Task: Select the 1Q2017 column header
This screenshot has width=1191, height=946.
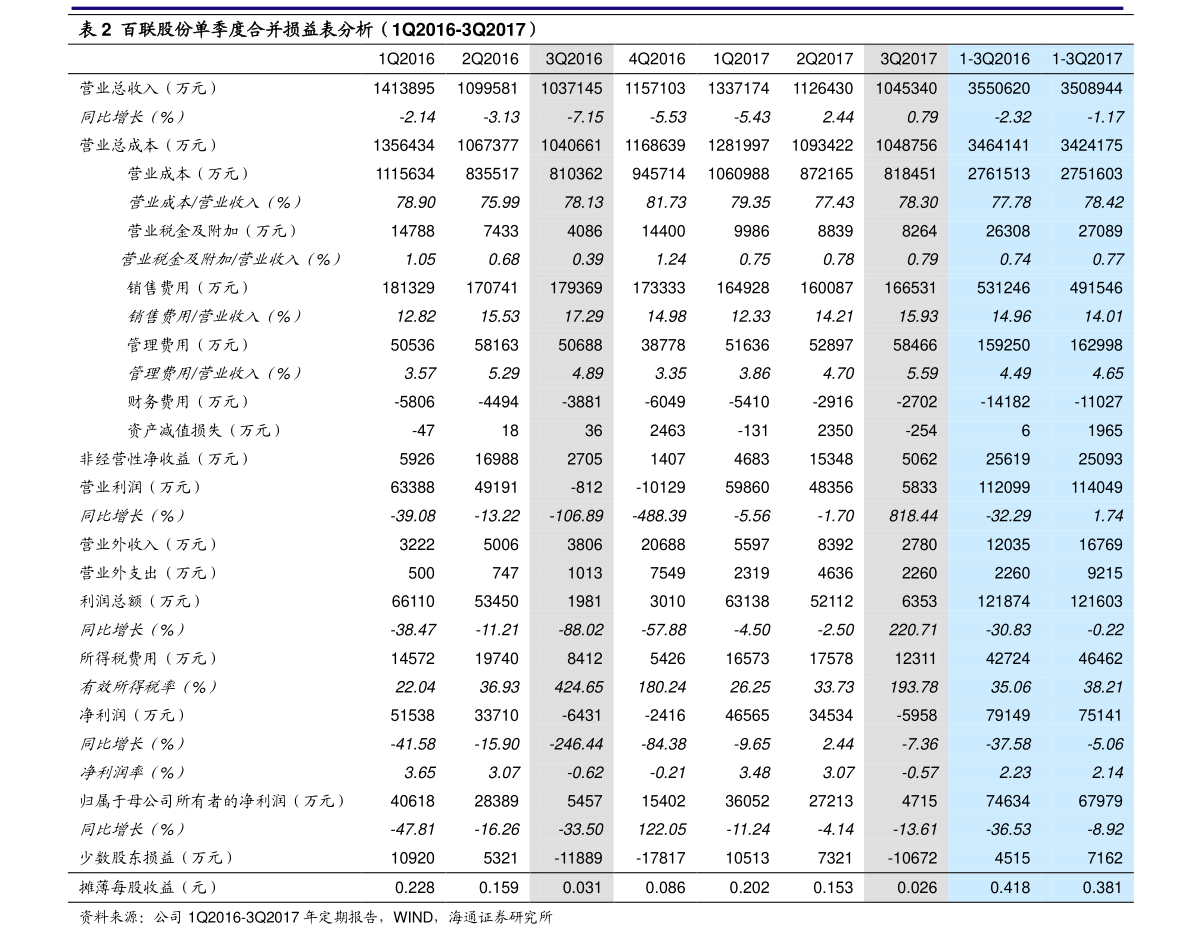Action: pos(741,59)
